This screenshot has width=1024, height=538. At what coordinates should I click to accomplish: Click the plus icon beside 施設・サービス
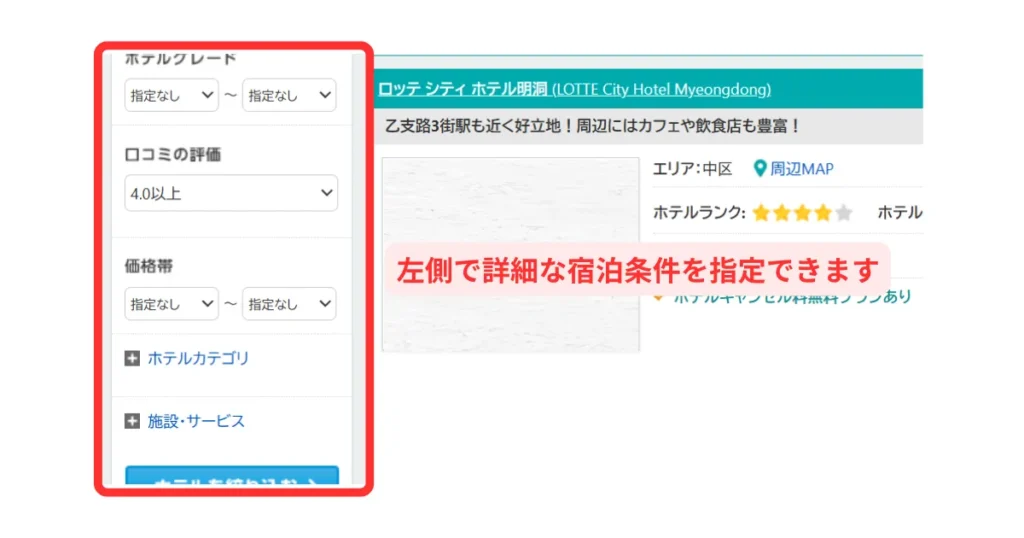tap(132, 421)
